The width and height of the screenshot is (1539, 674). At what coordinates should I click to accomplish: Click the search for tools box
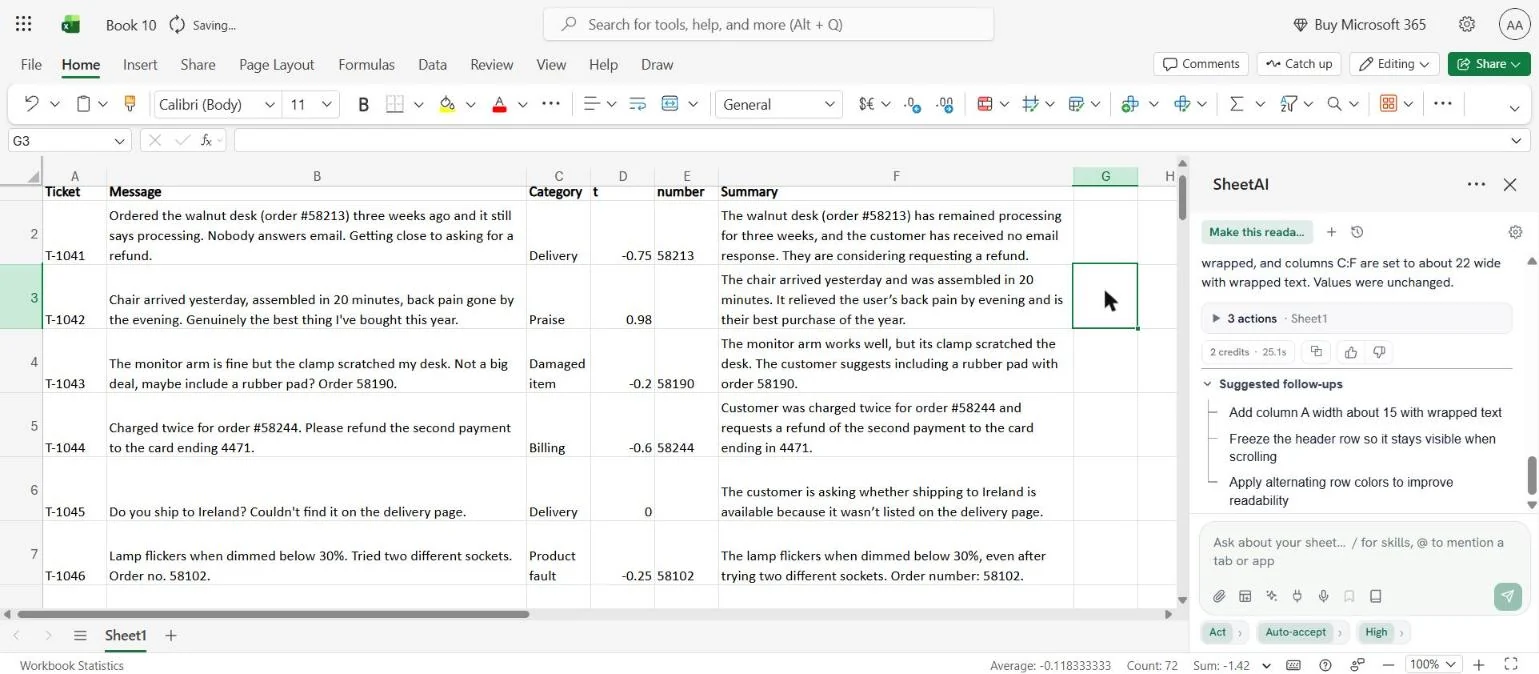click(x=768, y=24)
